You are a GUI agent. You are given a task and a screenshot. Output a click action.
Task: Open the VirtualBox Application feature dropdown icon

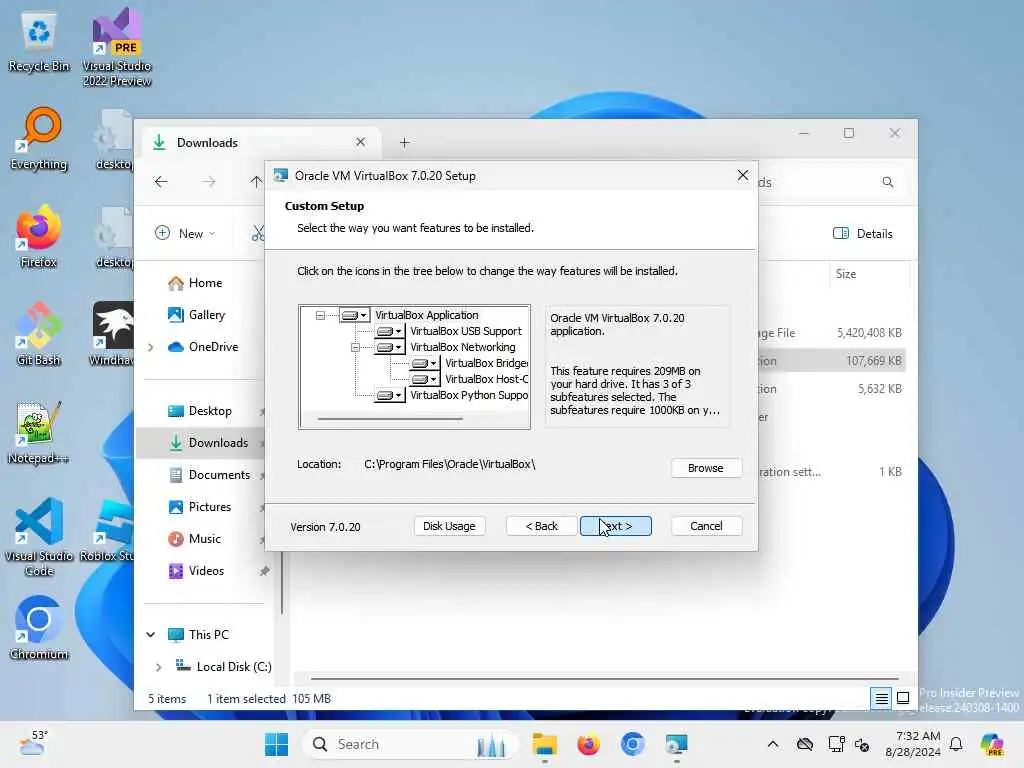[355, 315]
